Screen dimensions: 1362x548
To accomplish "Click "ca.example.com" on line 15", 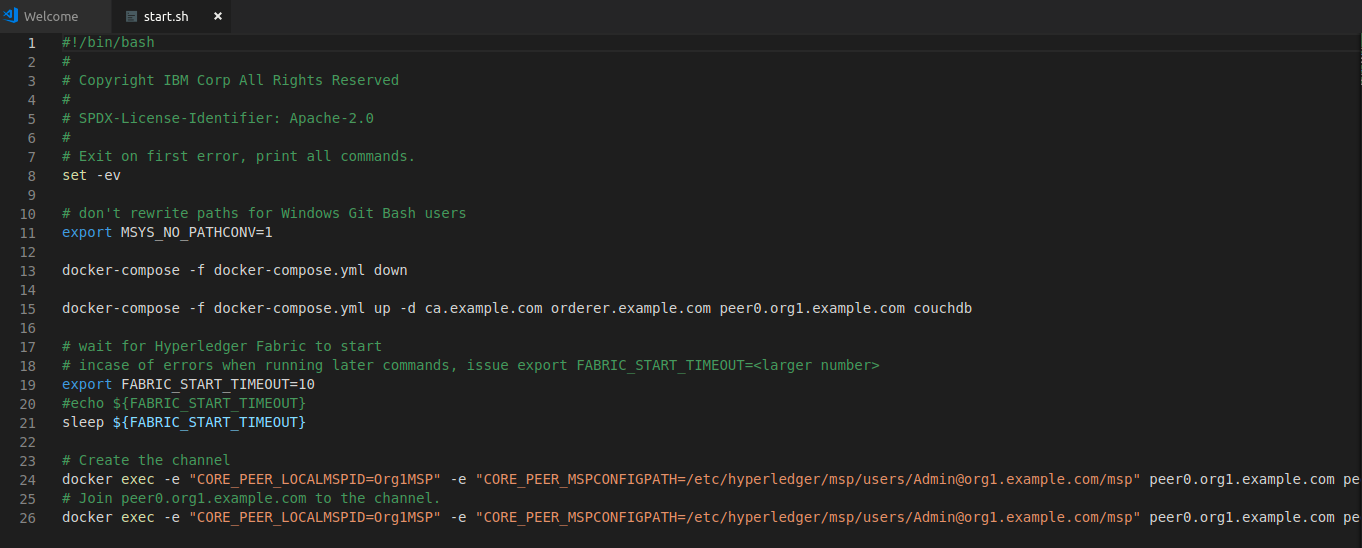I will click(x=484, y=308).
